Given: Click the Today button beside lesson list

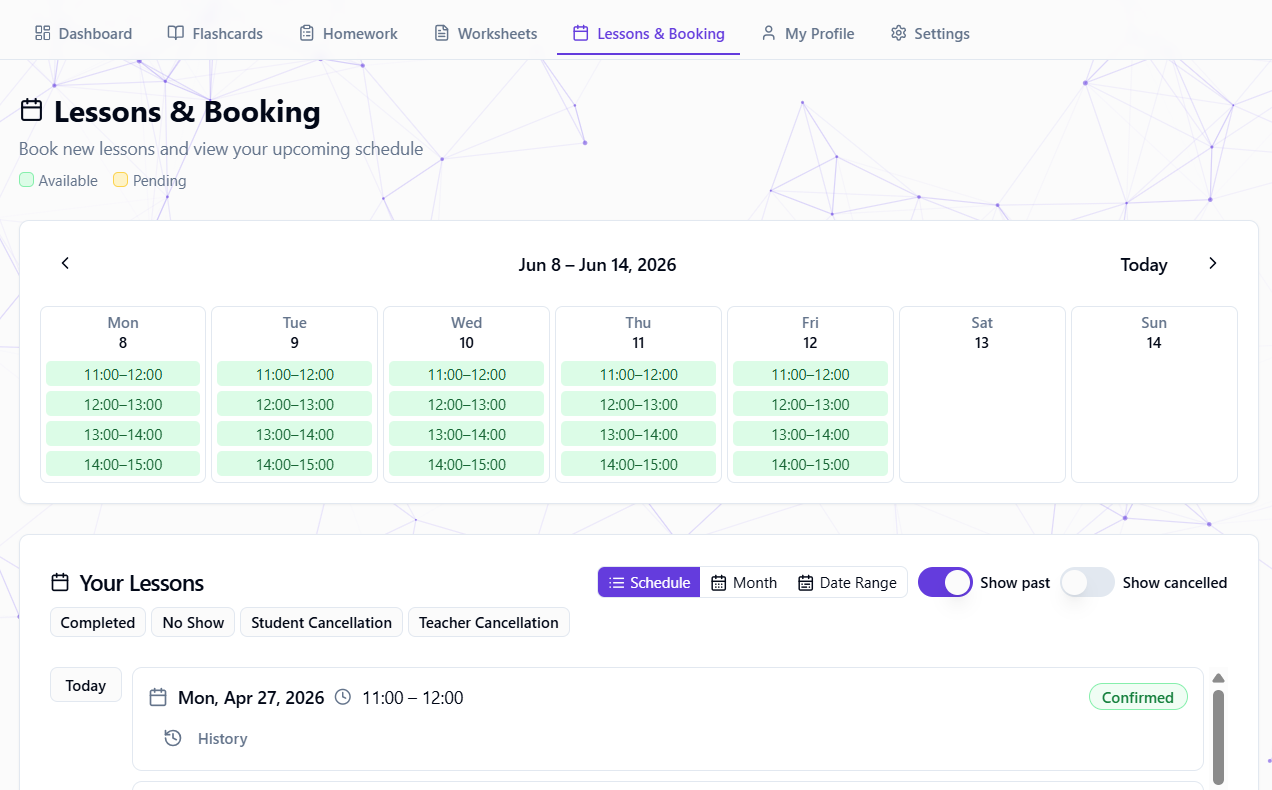Looking at the screenshot, I should [x=86, y=685].
